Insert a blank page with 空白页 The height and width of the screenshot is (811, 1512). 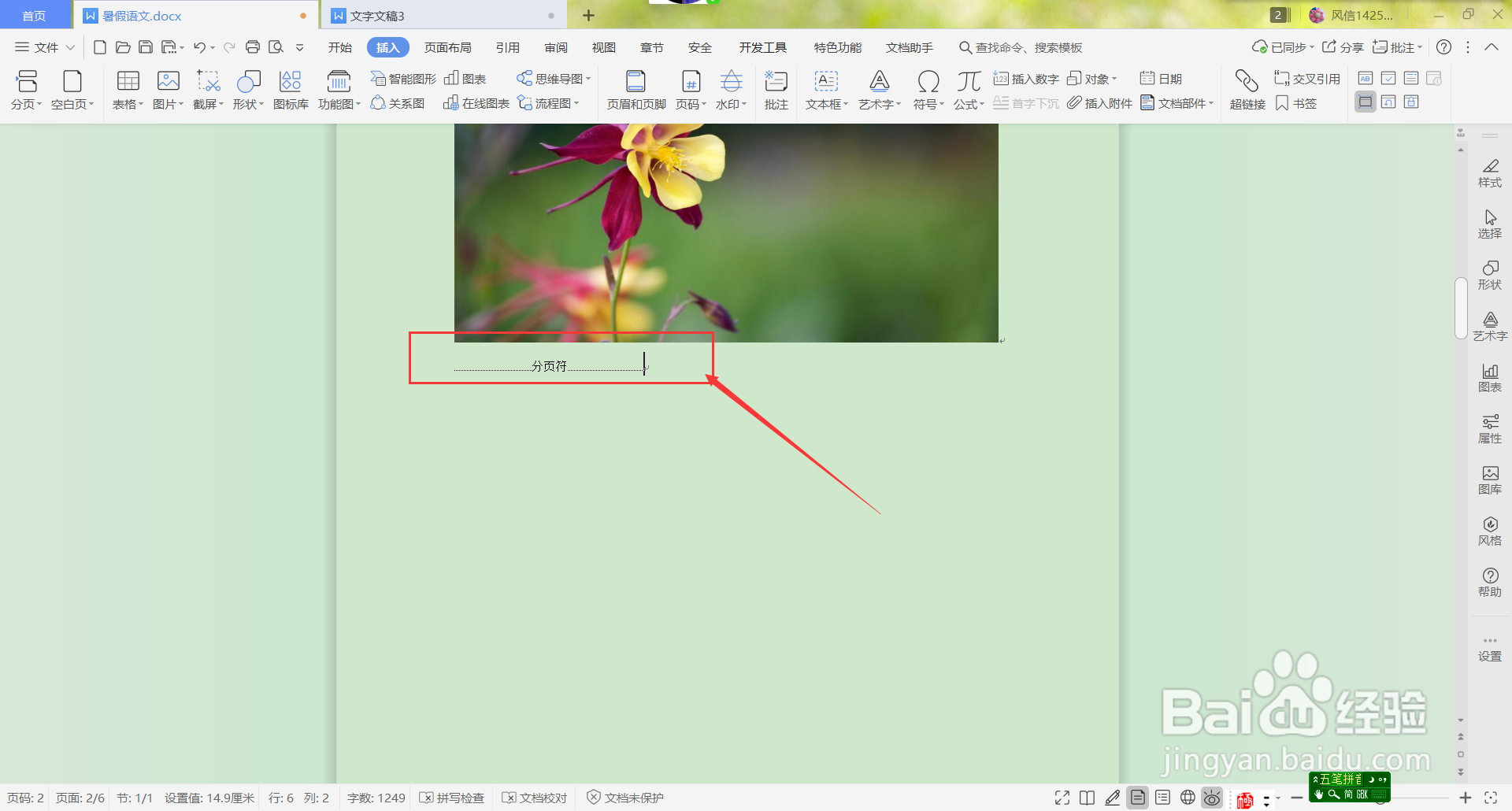click(72, 90)
